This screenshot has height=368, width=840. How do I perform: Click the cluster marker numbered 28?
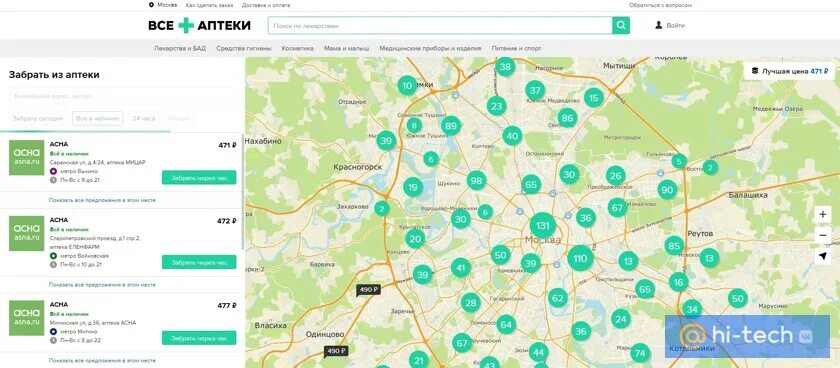(471, 303)
